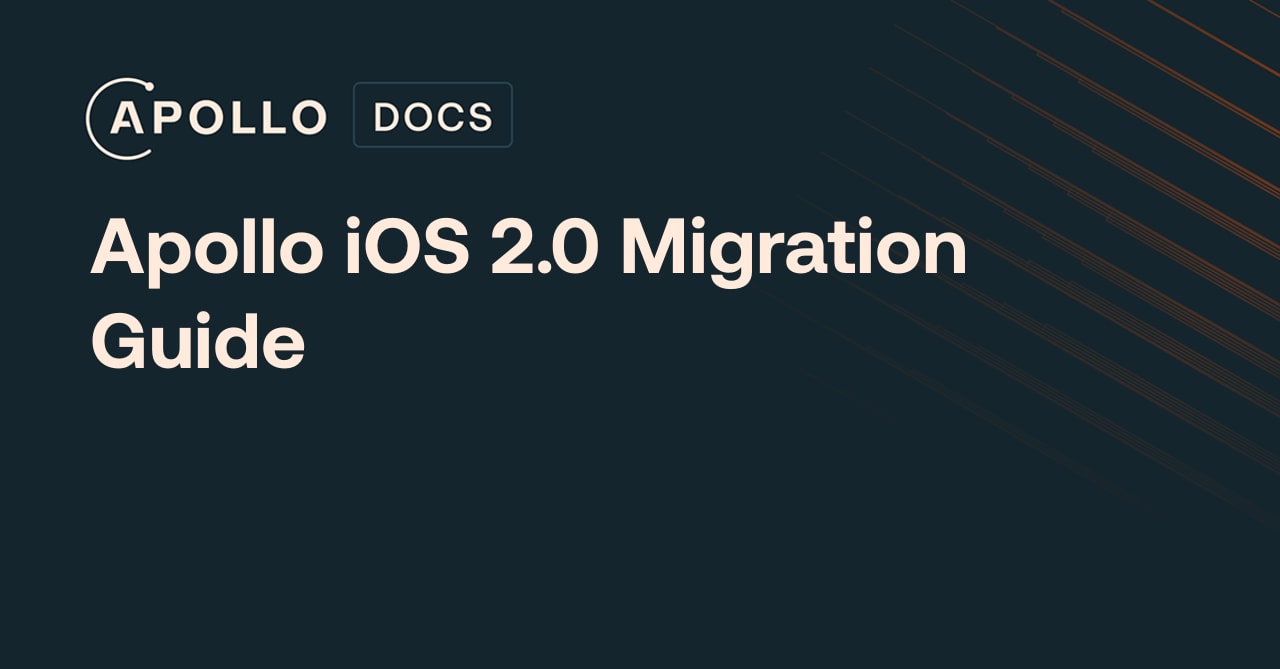Click the DOCS outlined button

432,114
